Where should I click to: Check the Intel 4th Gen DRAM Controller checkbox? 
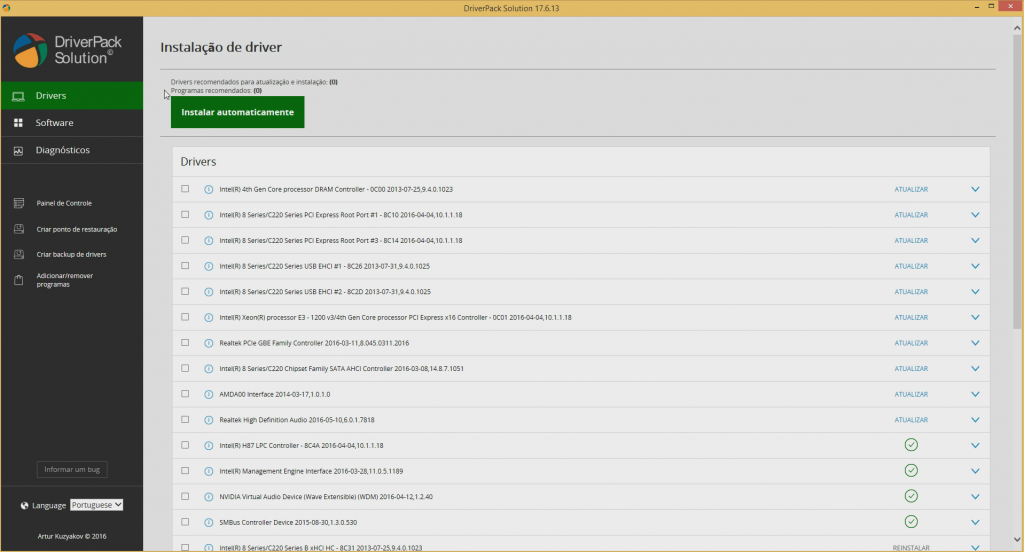185,189
